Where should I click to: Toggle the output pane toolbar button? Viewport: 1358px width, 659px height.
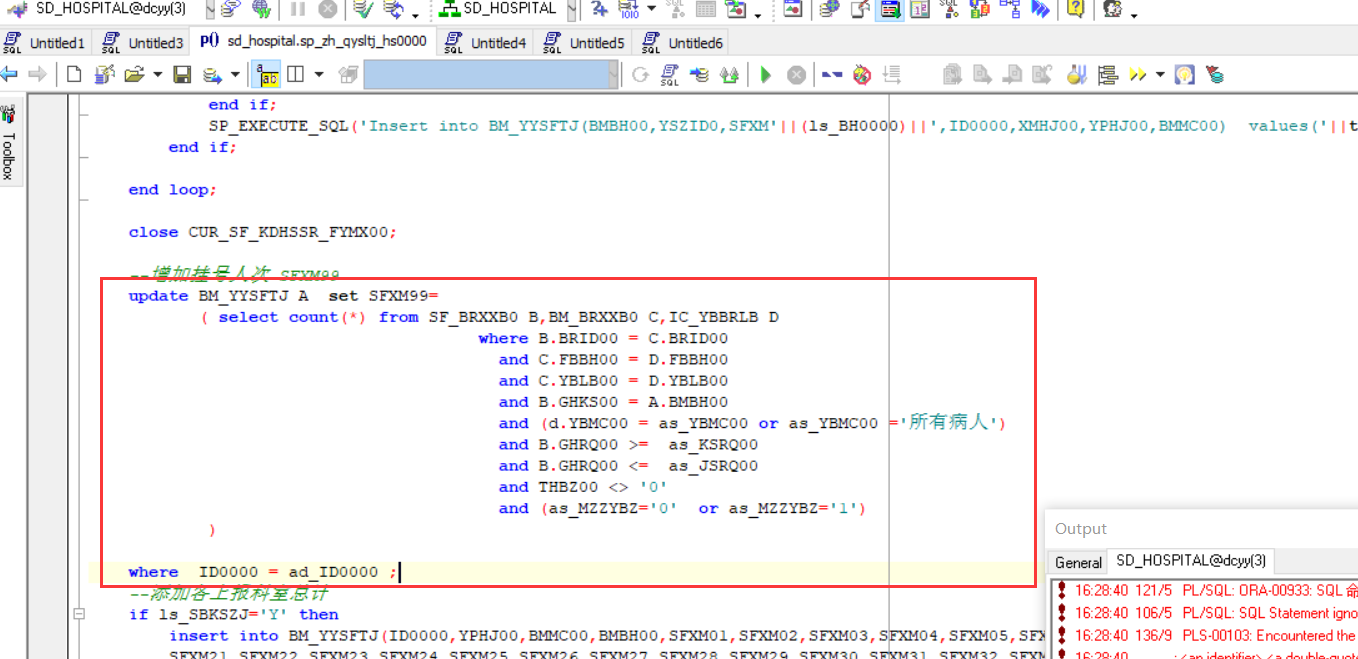pyautogui.click(x=890, y=10)
